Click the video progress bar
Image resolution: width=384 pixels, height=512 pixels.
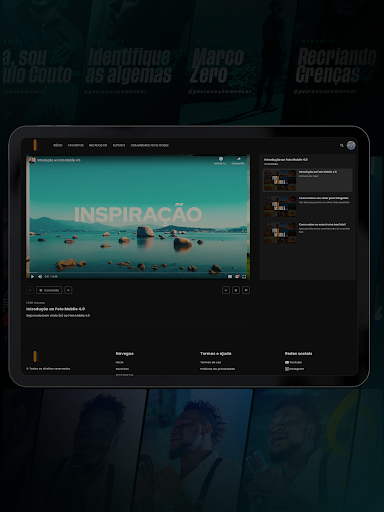138,273
